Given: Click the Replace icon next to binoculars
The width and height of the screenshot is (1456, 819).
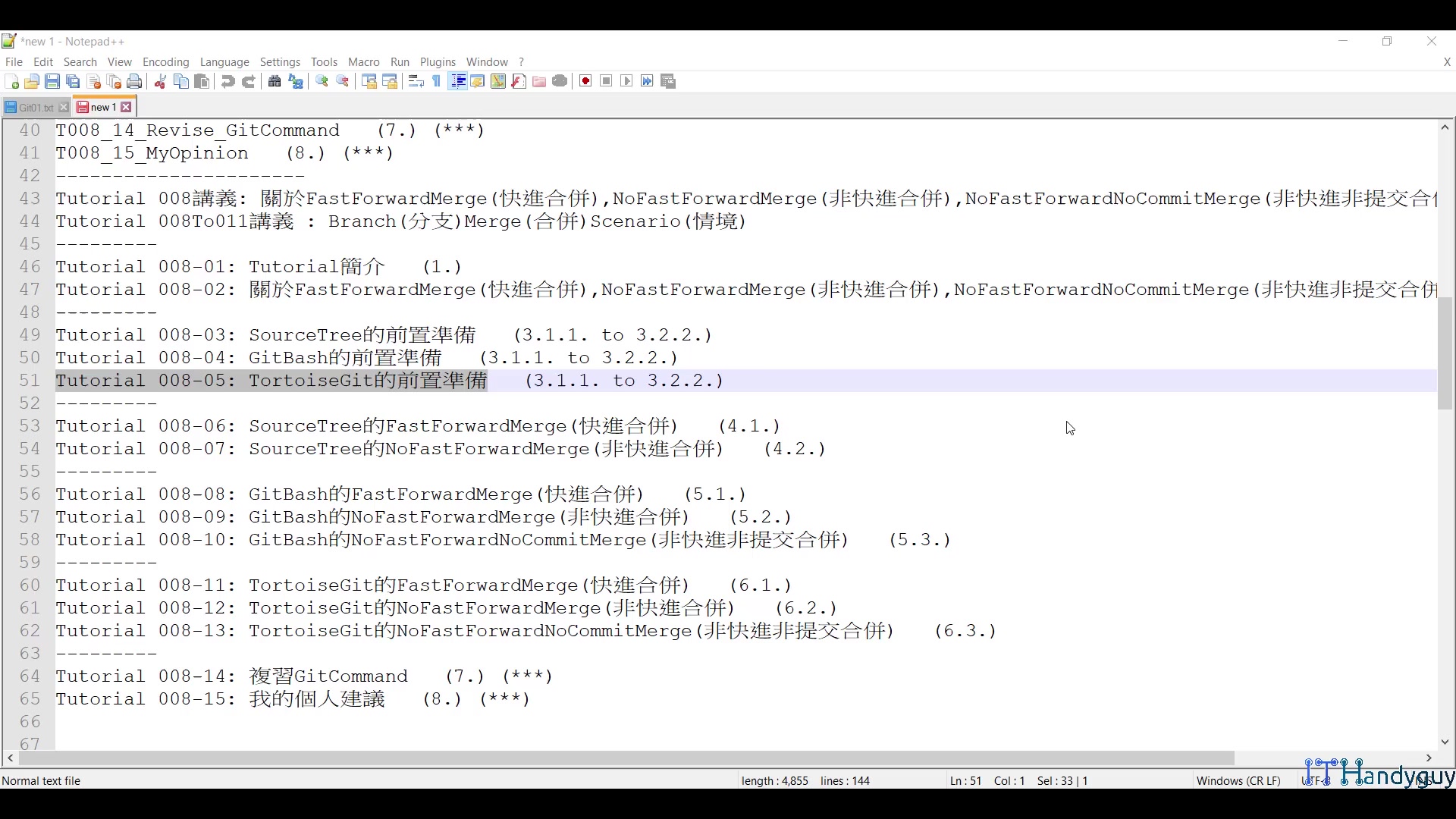Looking at the screenshot, I should 296,82.
